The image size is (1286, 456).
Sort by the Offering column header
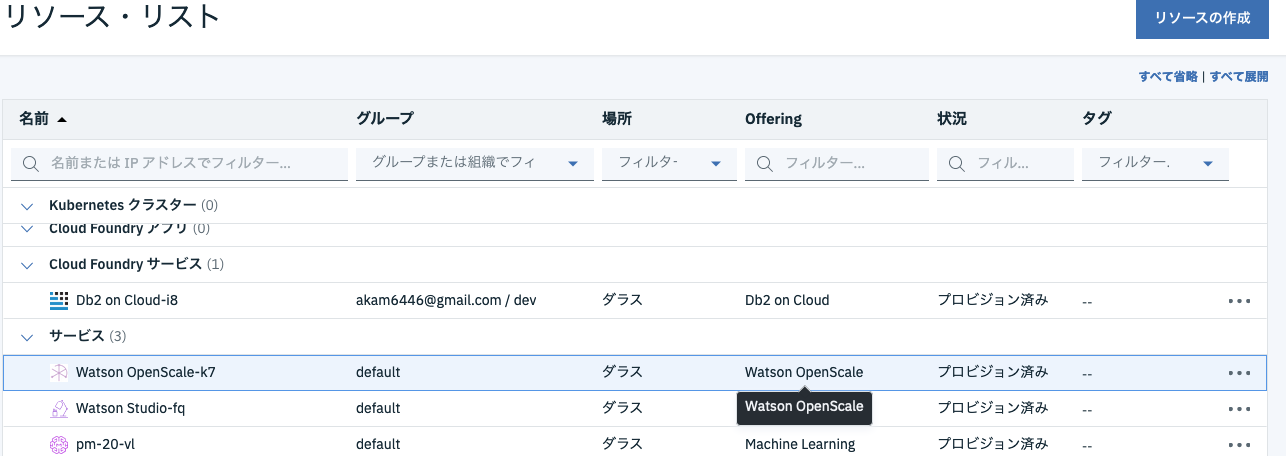[x=774, y=119]
